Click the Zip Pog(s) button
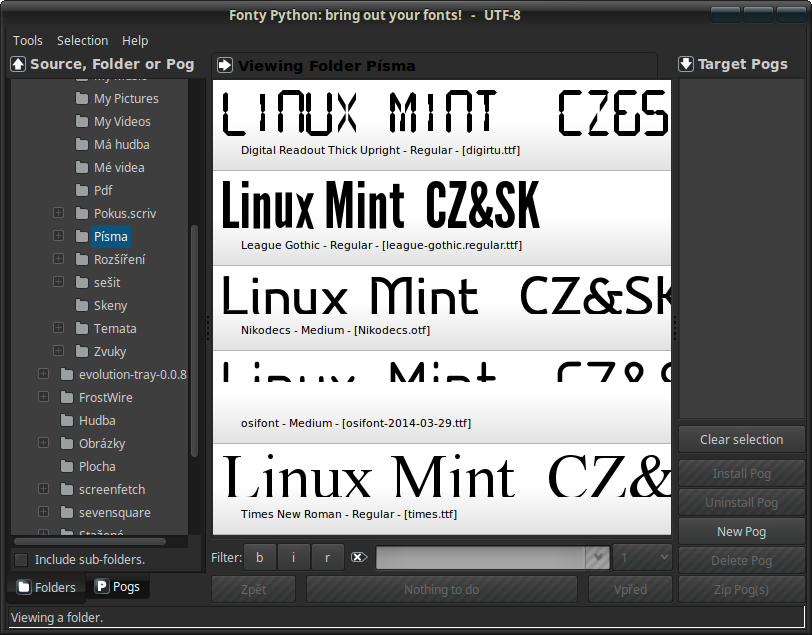This screenshot has width=812, height=635. 742,590
